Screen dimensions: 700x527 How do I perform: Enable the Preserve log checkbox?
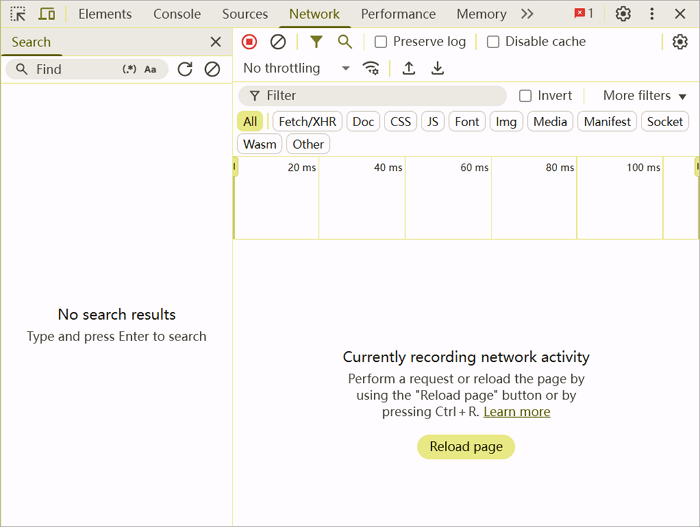[381, 42]
